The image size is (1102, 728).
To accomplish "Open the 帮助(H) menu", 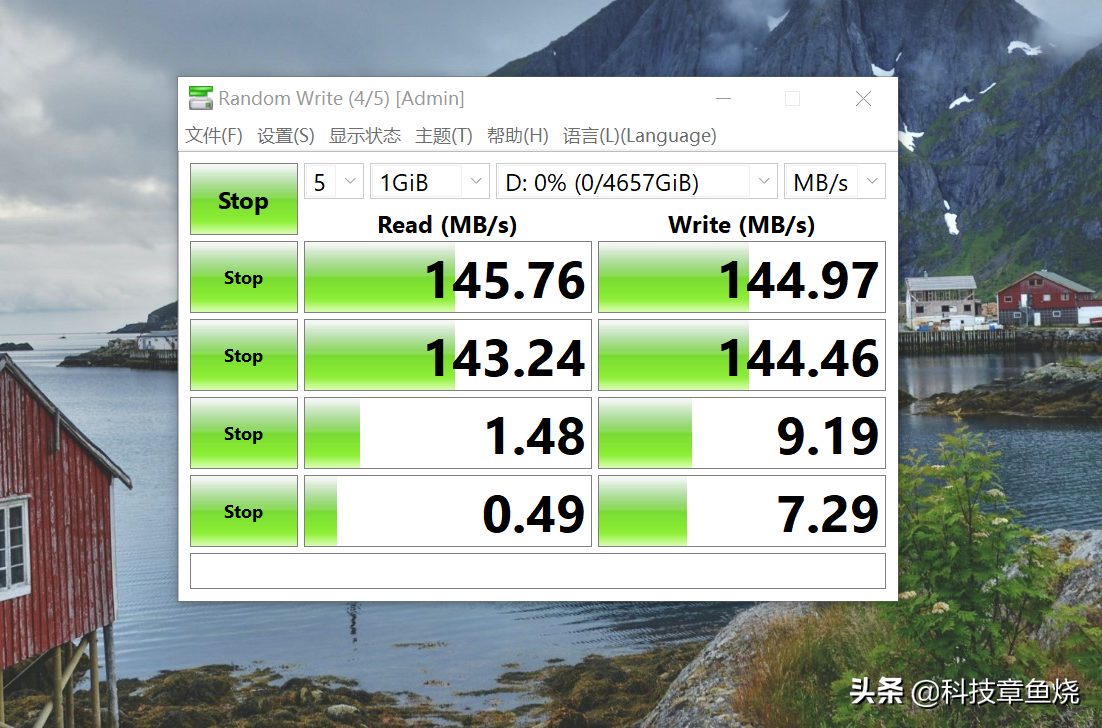I will point(517,136).
